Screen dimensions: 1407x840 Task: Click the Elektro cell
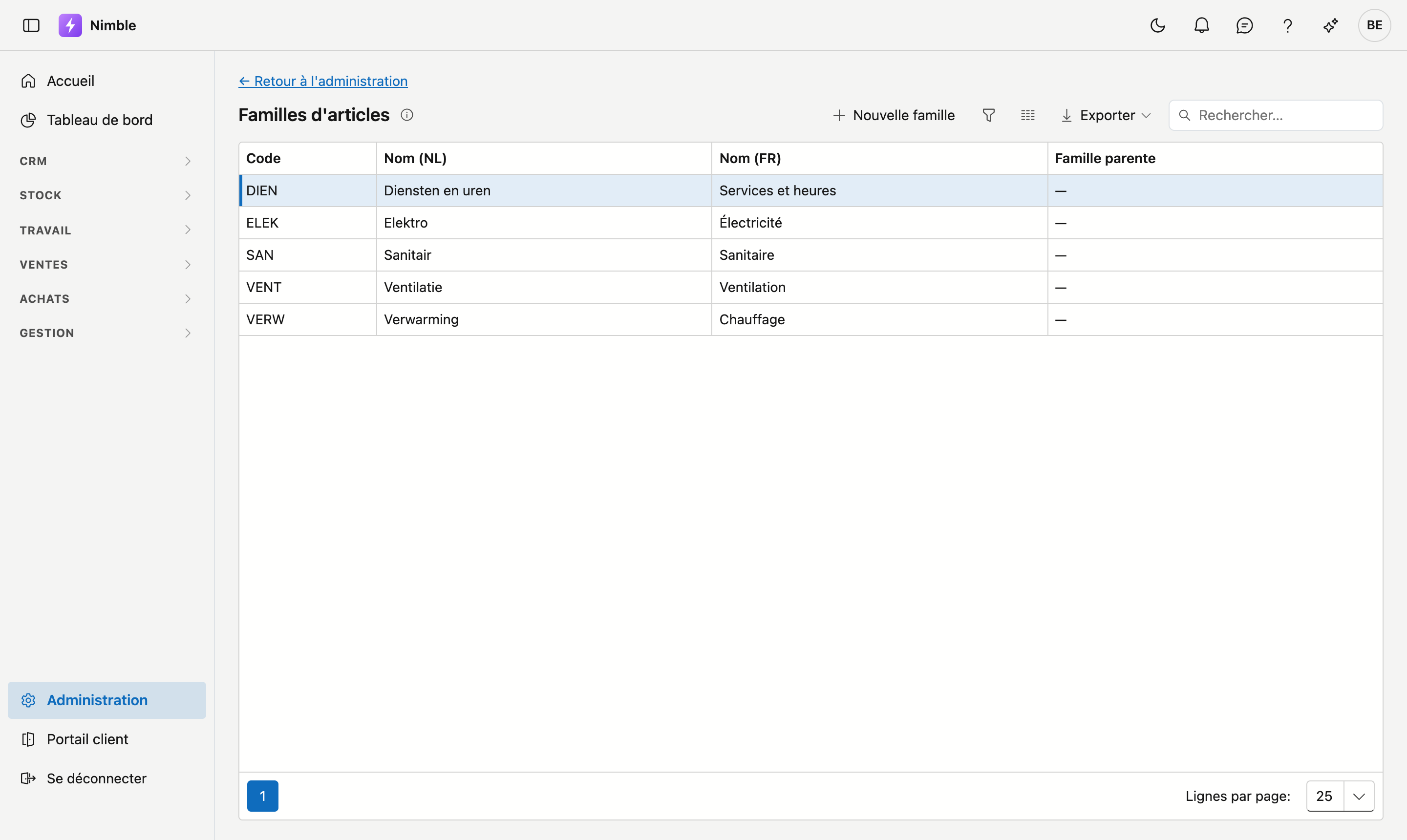point(544,223)
